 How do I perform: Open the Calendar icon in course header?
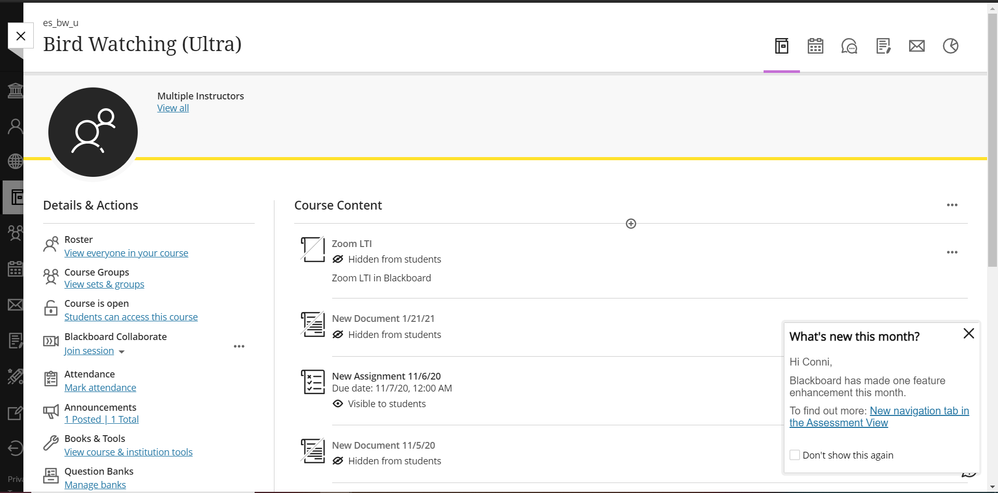click(x=815, y=46)
